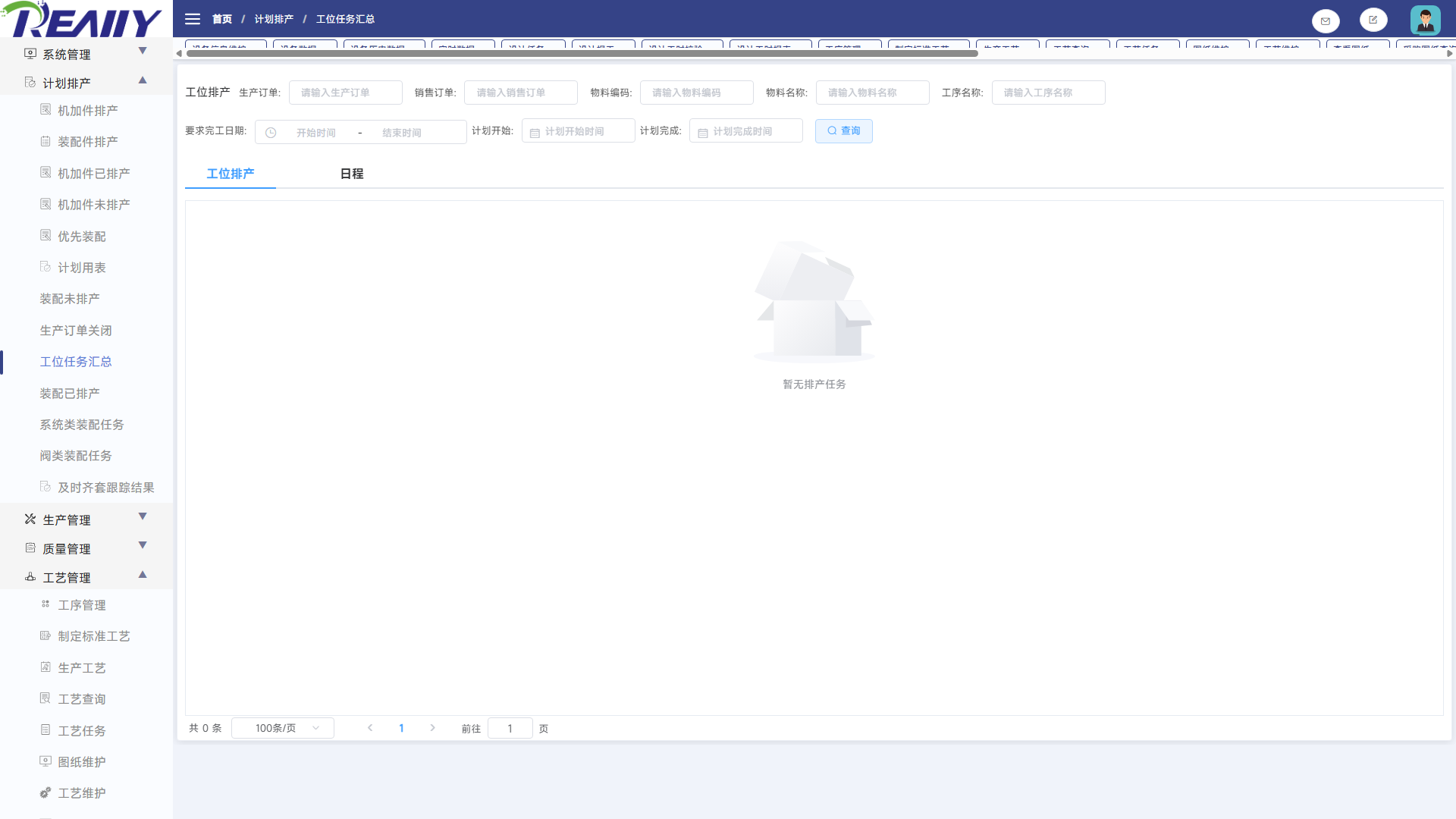1456x819 pixels.
Task: Click the 计划排产 section icon
Action: (x=30, y=82)
